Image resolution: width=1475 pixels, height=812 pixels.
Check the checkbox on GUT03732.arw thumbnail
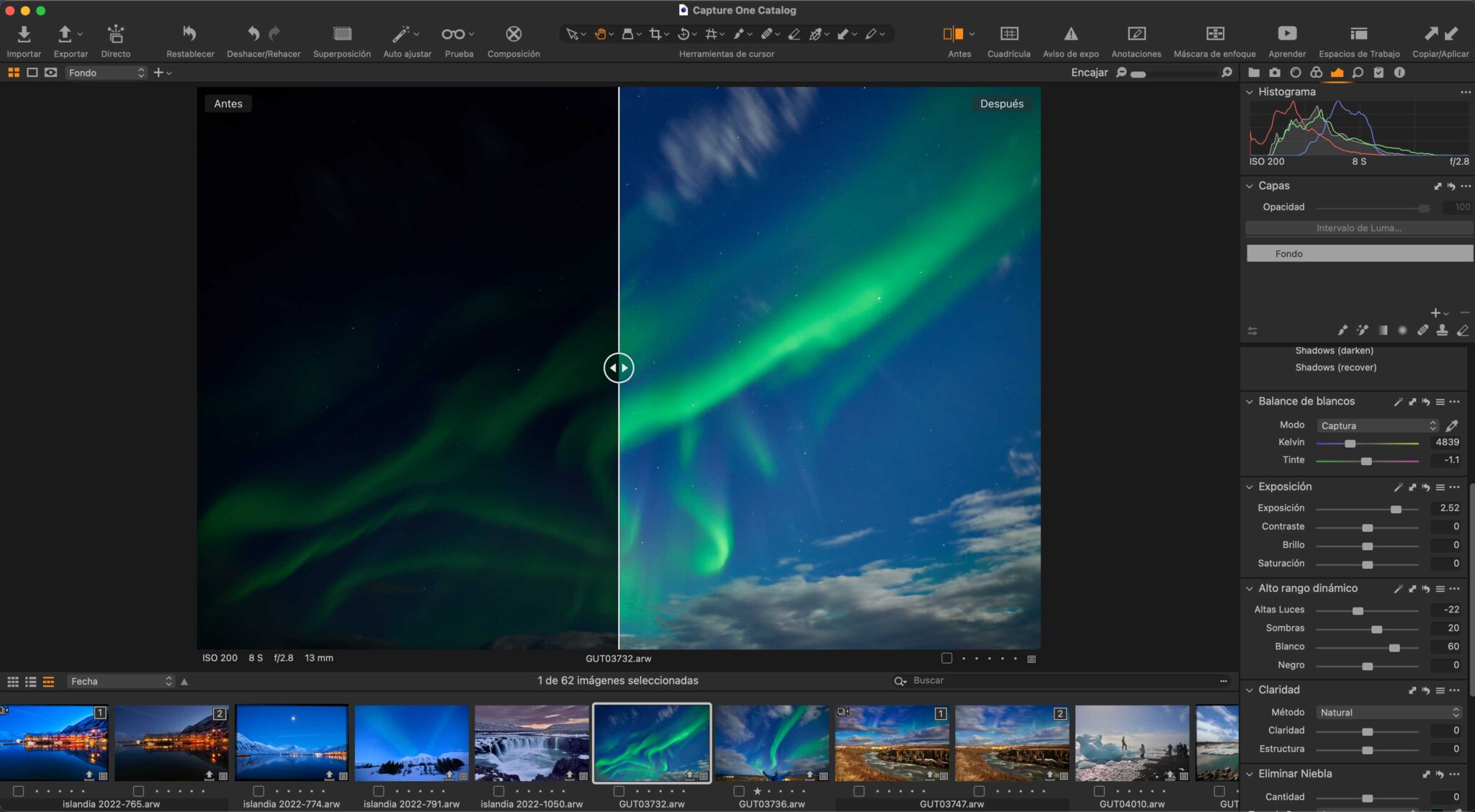(x=617, y=792)
